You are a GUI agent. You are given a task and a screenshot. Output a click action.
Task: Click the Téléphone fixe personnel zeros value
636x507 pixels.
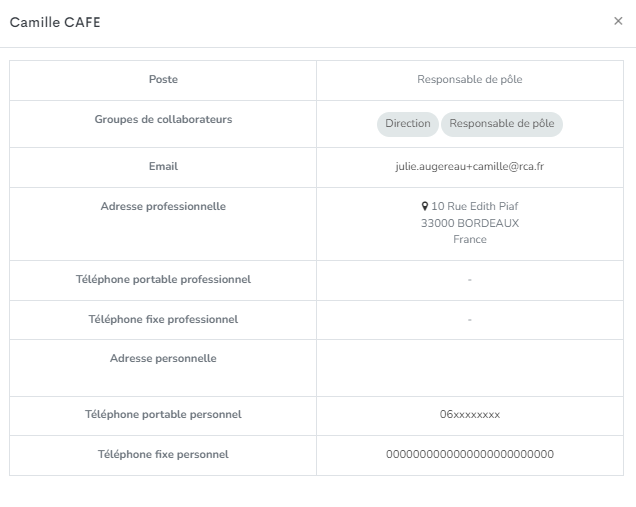click(x=470, y=454)
